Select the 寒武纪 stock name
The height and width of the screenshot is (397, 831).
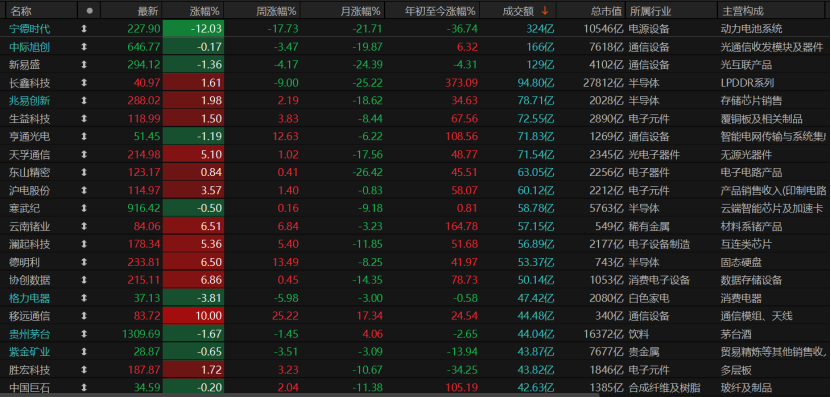pos(24,208)
